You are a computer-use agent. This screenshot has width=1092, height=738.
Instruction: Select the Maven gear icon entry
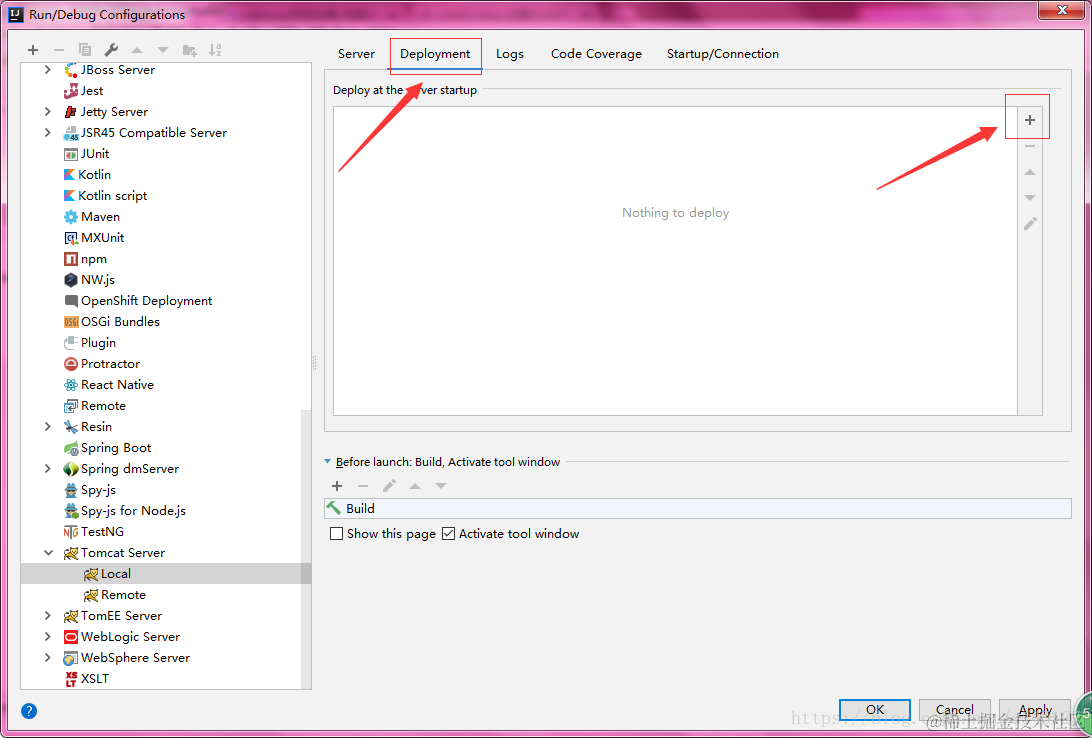tap(70, 217)
